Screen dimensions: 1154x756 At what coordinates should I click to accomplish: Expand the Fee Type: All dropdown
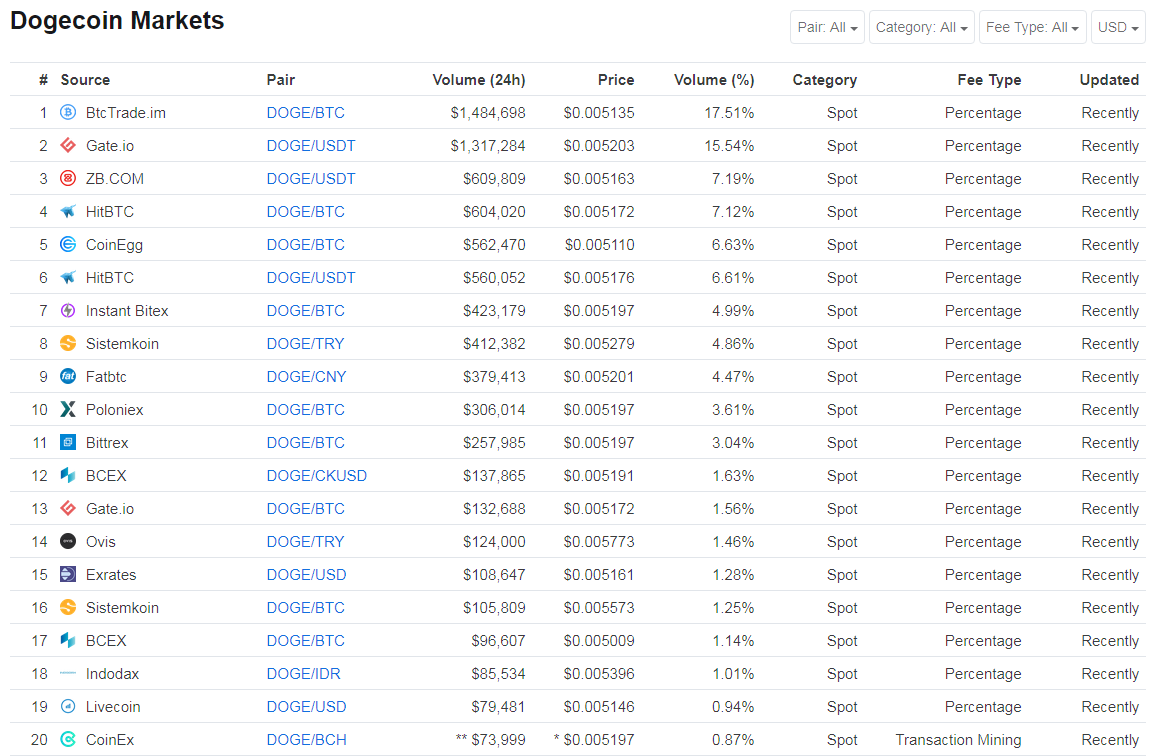coord(1033,27)
